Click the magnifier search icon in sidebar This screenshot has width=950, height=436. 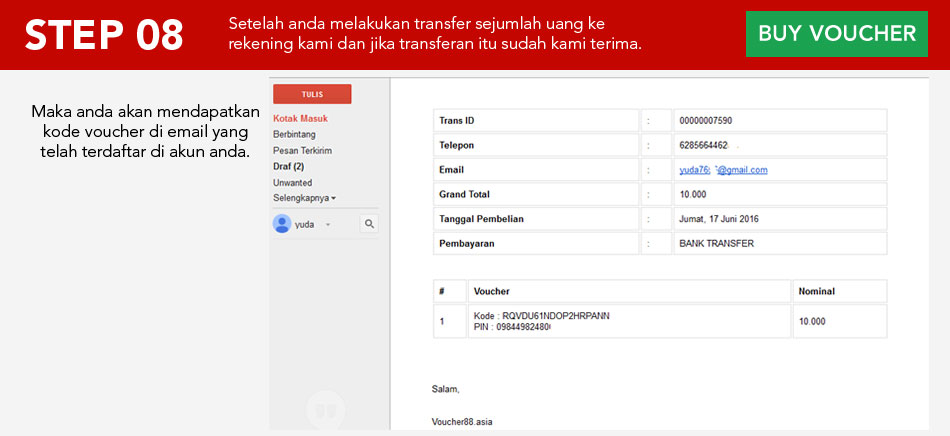pos(369,224)
